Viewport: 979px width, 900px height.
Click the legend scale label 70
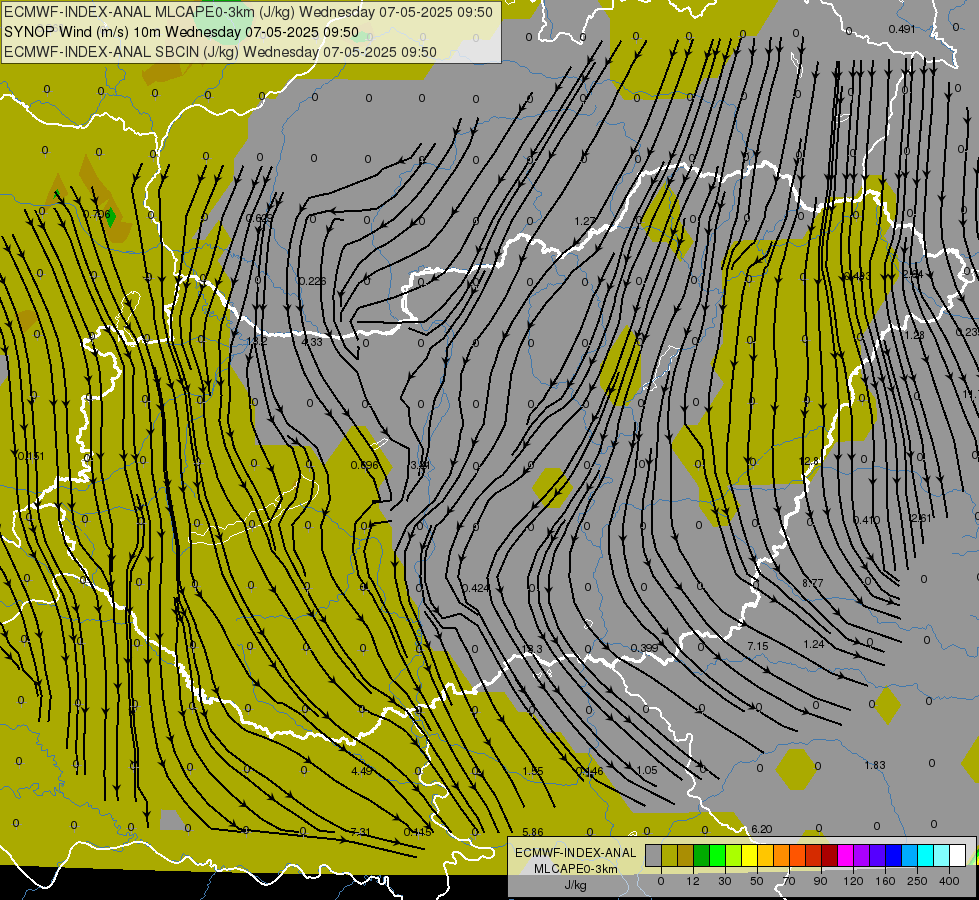tap(789, 881)
